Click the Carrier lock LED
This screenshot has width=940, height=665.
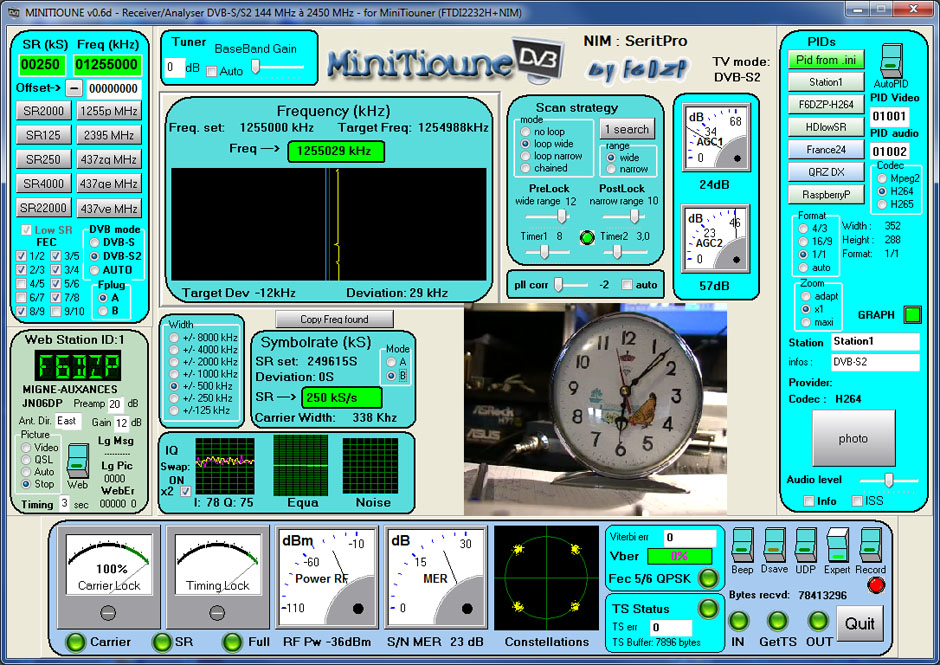click(x=76, y=642)
